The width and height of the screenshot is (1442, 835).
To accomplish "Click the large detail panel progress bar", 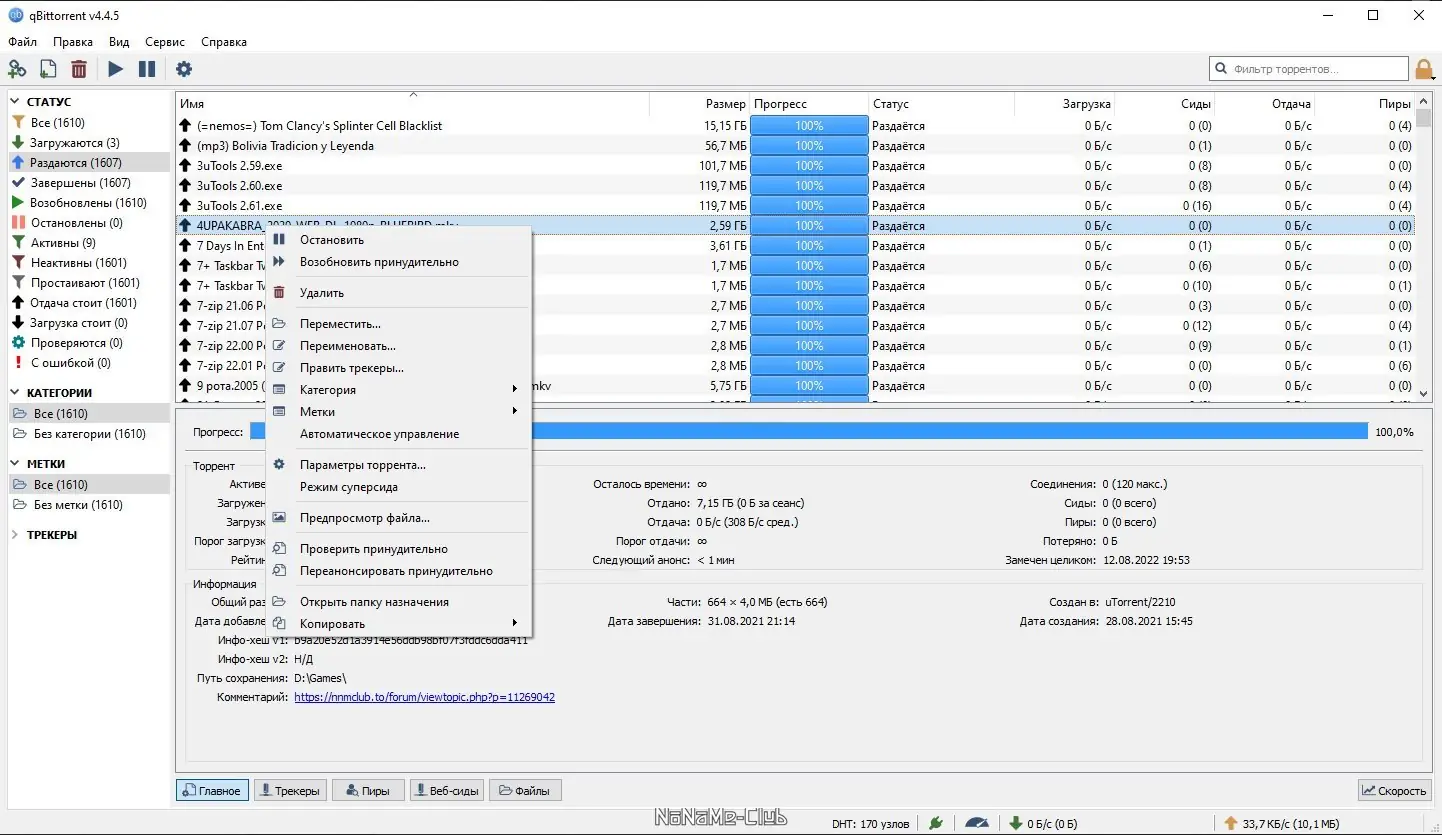I will point(808,431).
